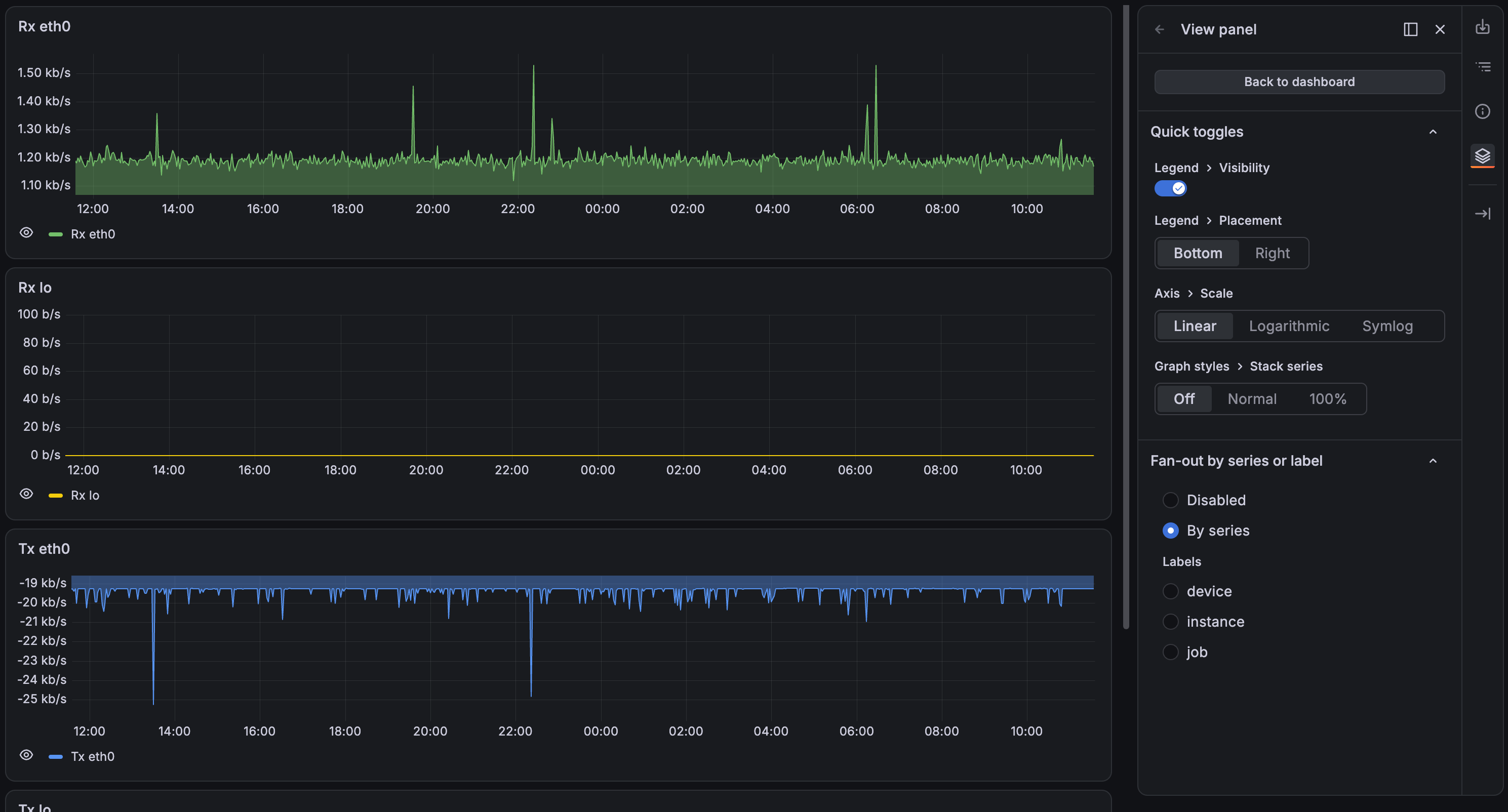Click the Back to dashboard button
The width and height of the screenshot is (1508, 812).
coord(1299,82)
